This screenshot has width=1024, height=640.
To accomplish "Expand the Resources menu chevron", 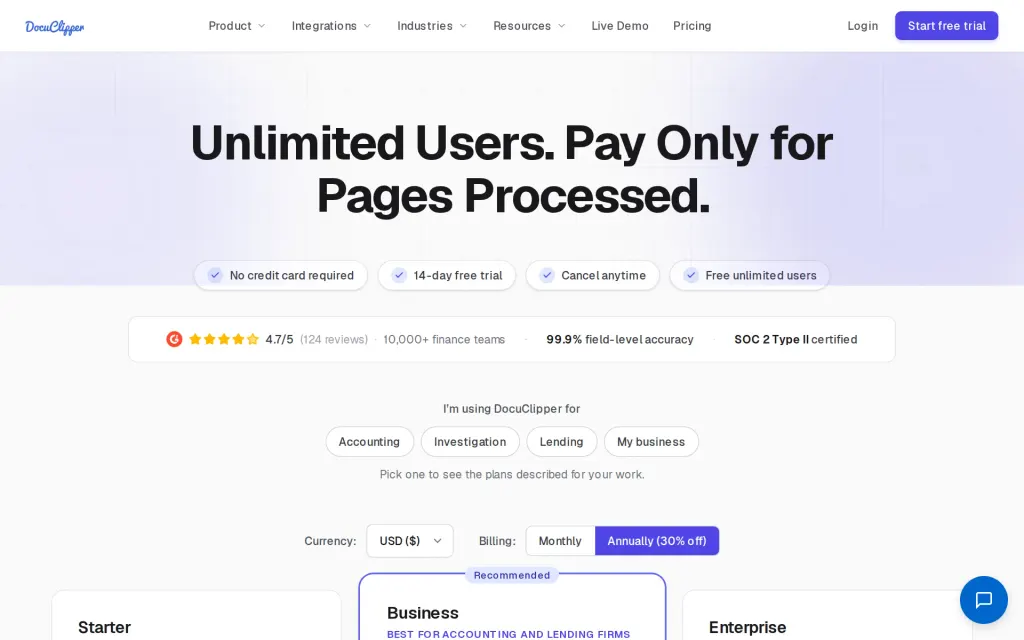I will point(562,26).
